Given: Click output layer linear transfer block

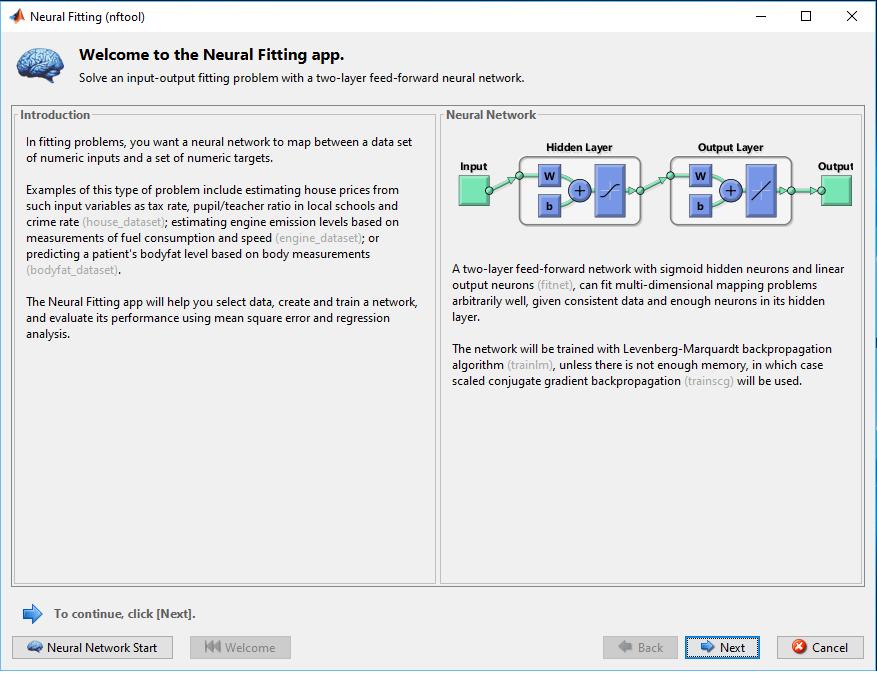Looking at the screenshot, I should [x=761, y=191].
